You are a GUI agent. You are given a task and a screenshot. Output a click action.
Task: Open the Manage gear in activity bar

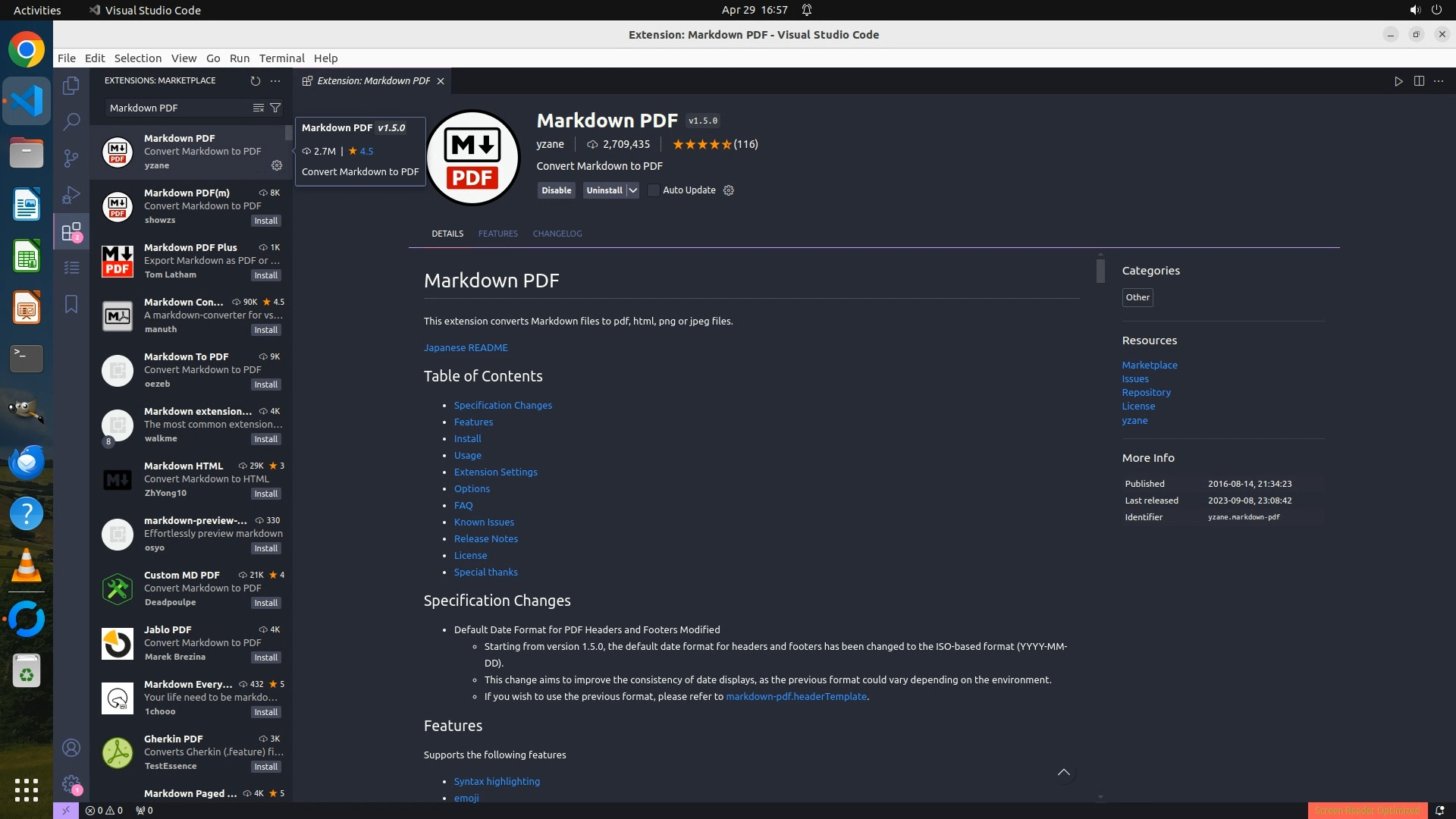(71, 783)
